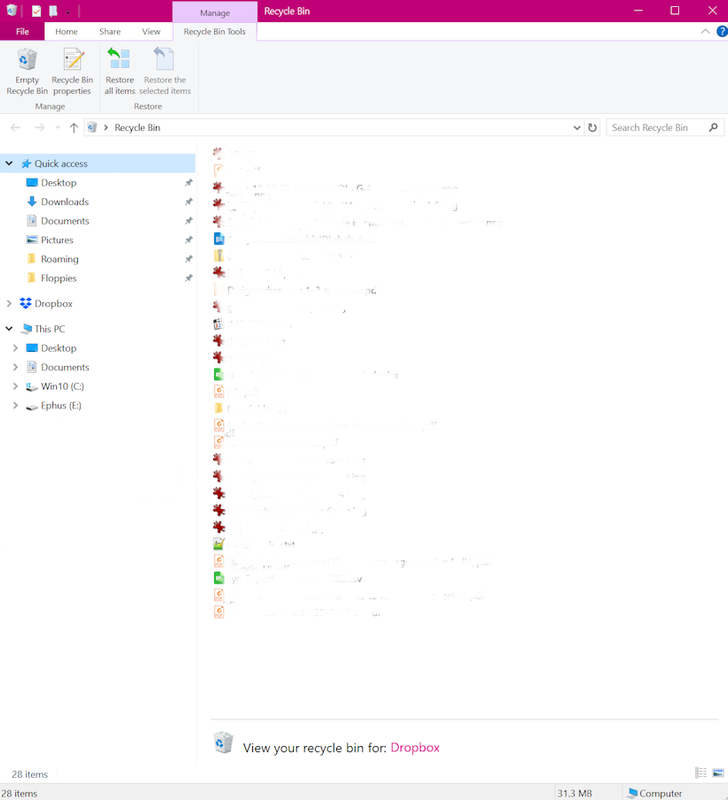
Task: Open the address bar history dropdown
Action: coord(577,128)
